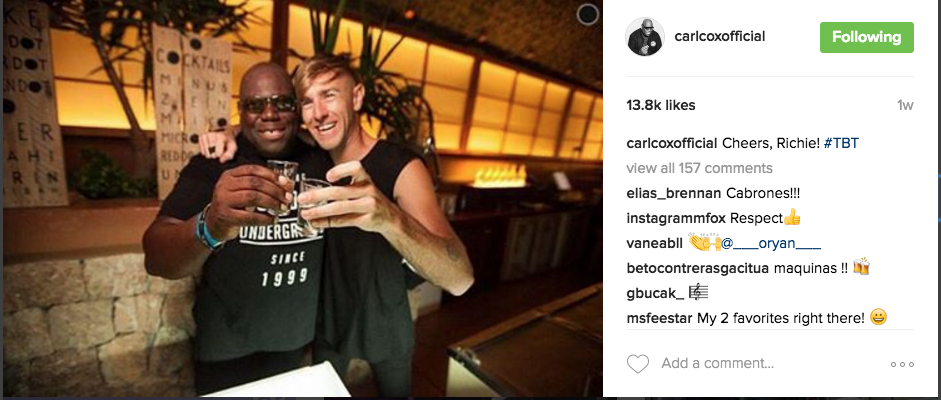
Task: Open the @___oryan___ mention link
Action: (x=770, y=243)
